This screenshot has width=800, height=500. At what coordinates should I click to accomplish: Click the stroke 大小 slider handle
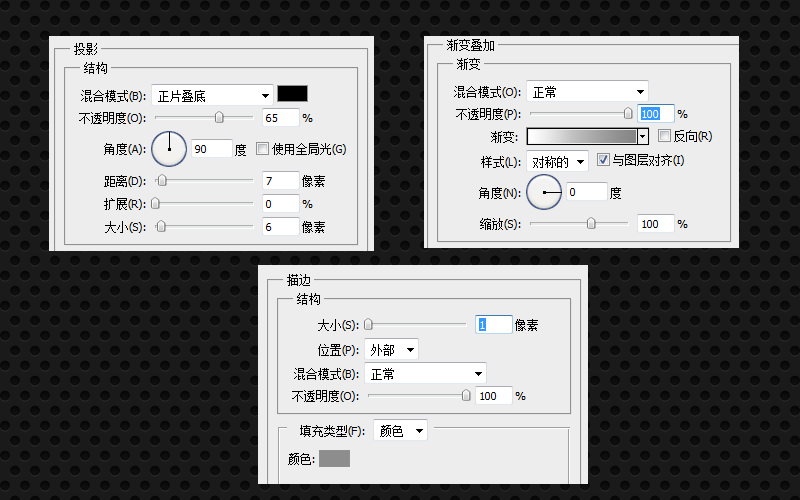[368, 324]
